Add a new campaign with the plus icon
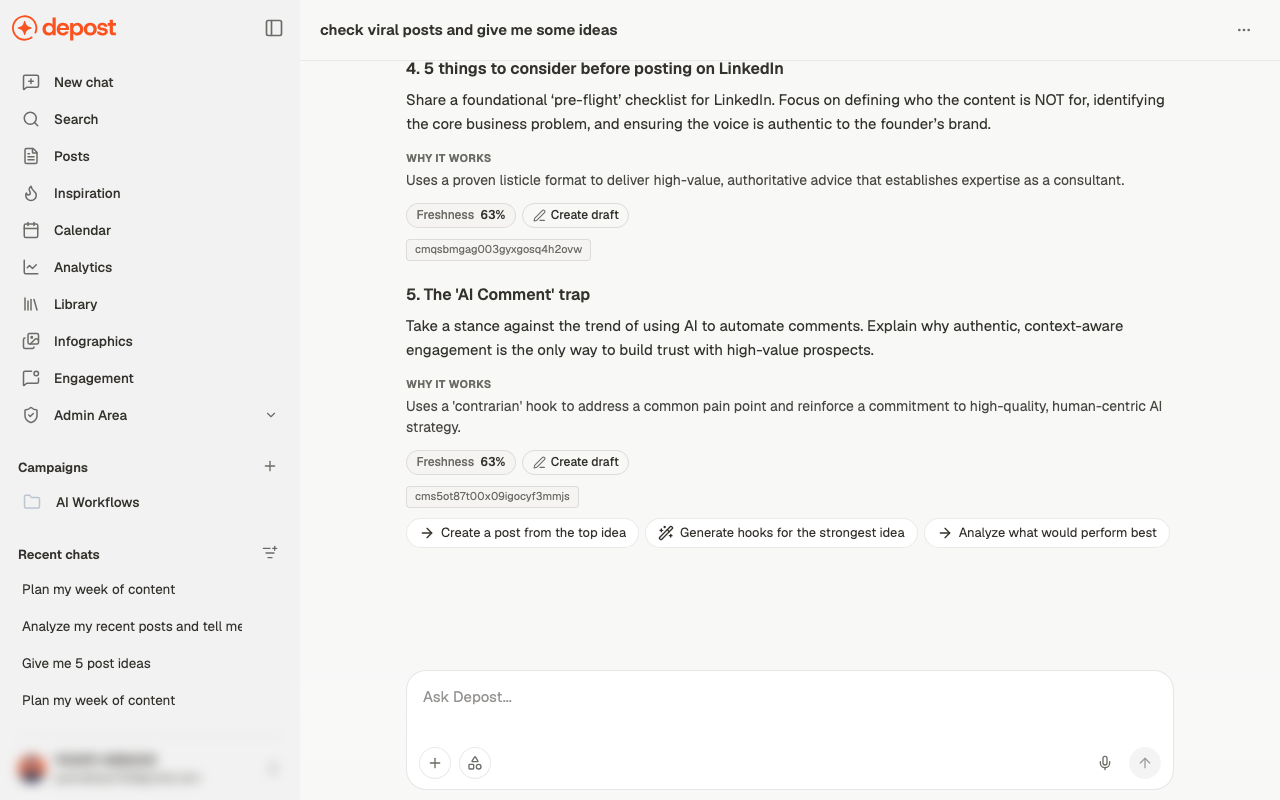This screenshot has height=800, width=1280. pos(270,466)
